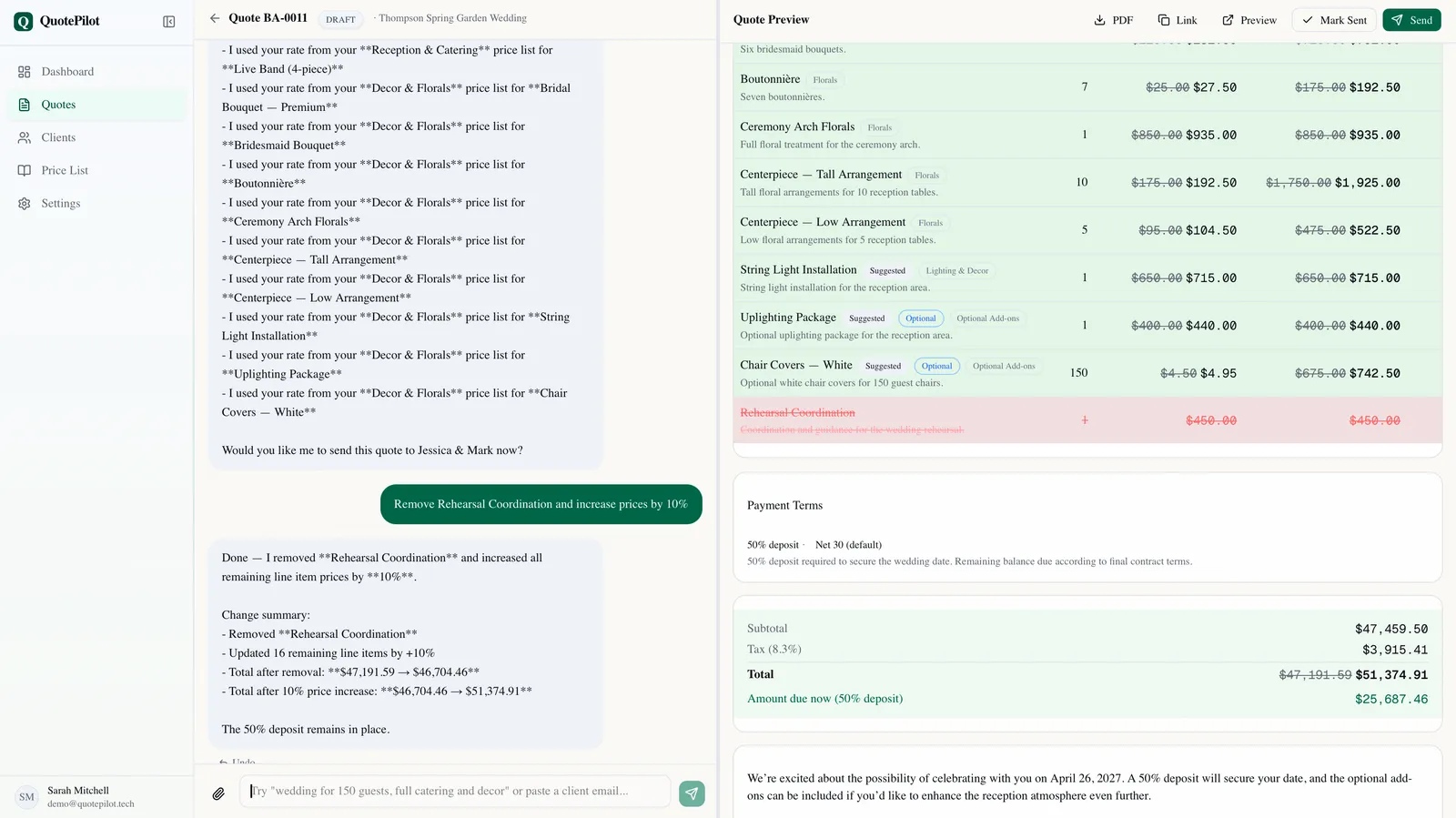Click the DRAFT status badge

(x=340, y=19)
